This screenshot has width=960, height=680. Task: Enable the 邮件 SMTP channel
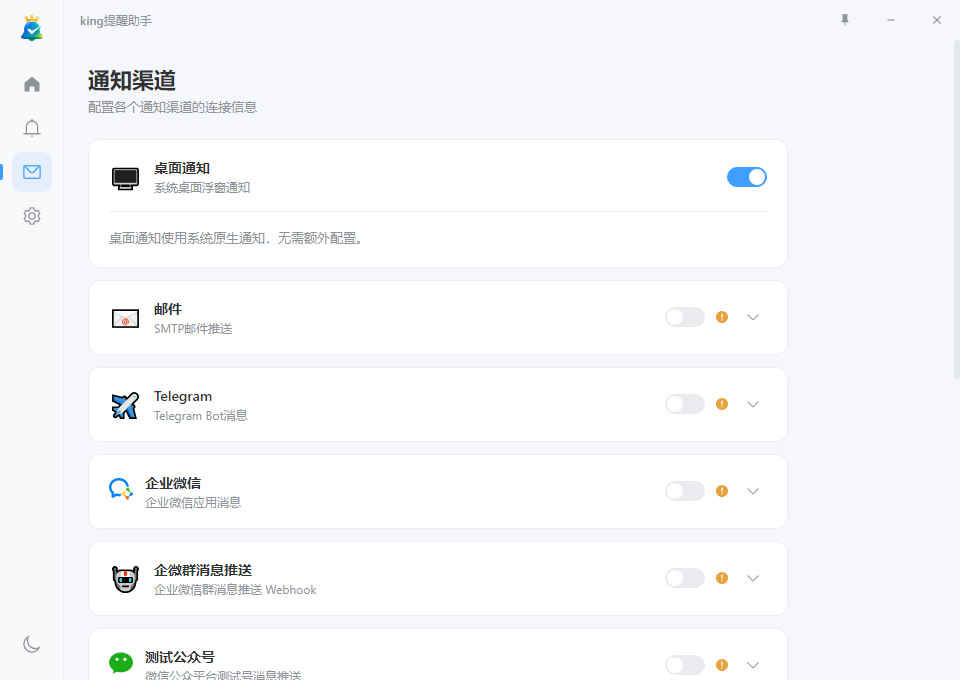click(684, 316)
